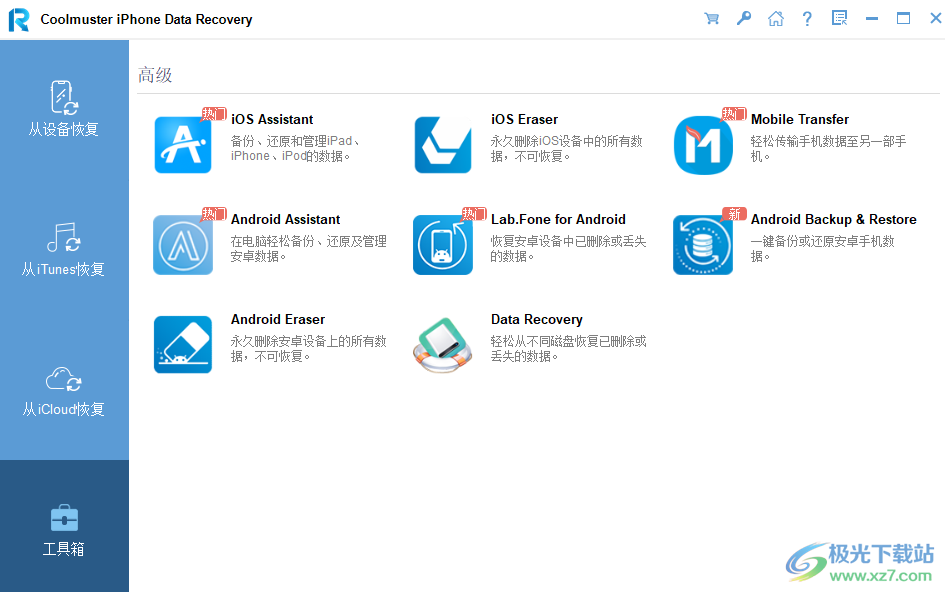Select the iTunes music note recovery icon
The image size is (945, 592).
(64, 238)
